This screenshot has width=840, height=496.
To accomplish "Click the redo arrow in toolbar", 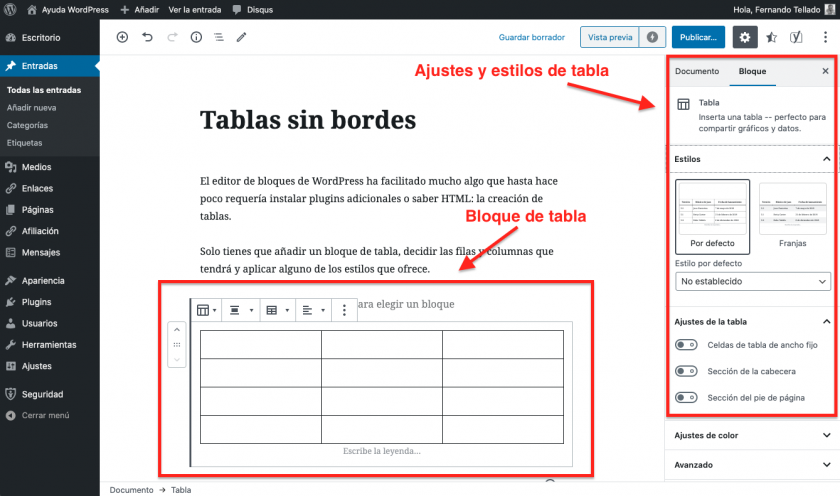I will coord(172,37).
